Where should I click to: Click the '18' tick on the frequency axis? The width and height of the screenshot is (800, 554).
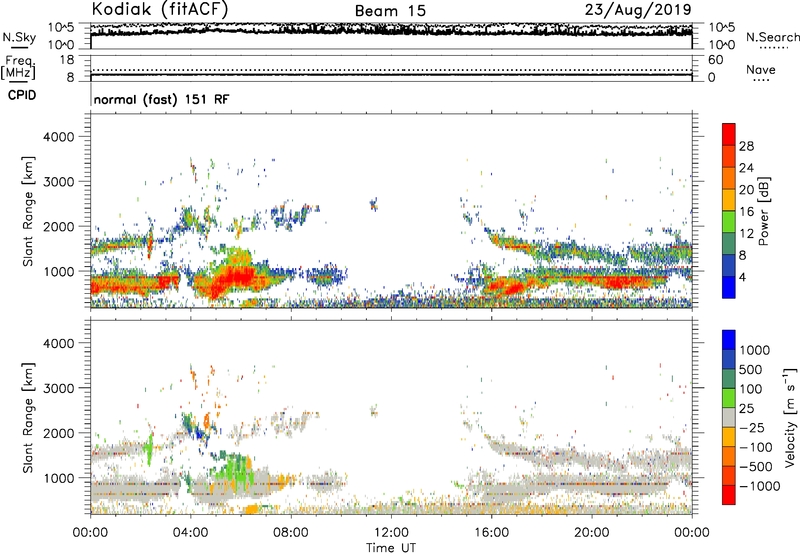67,60
